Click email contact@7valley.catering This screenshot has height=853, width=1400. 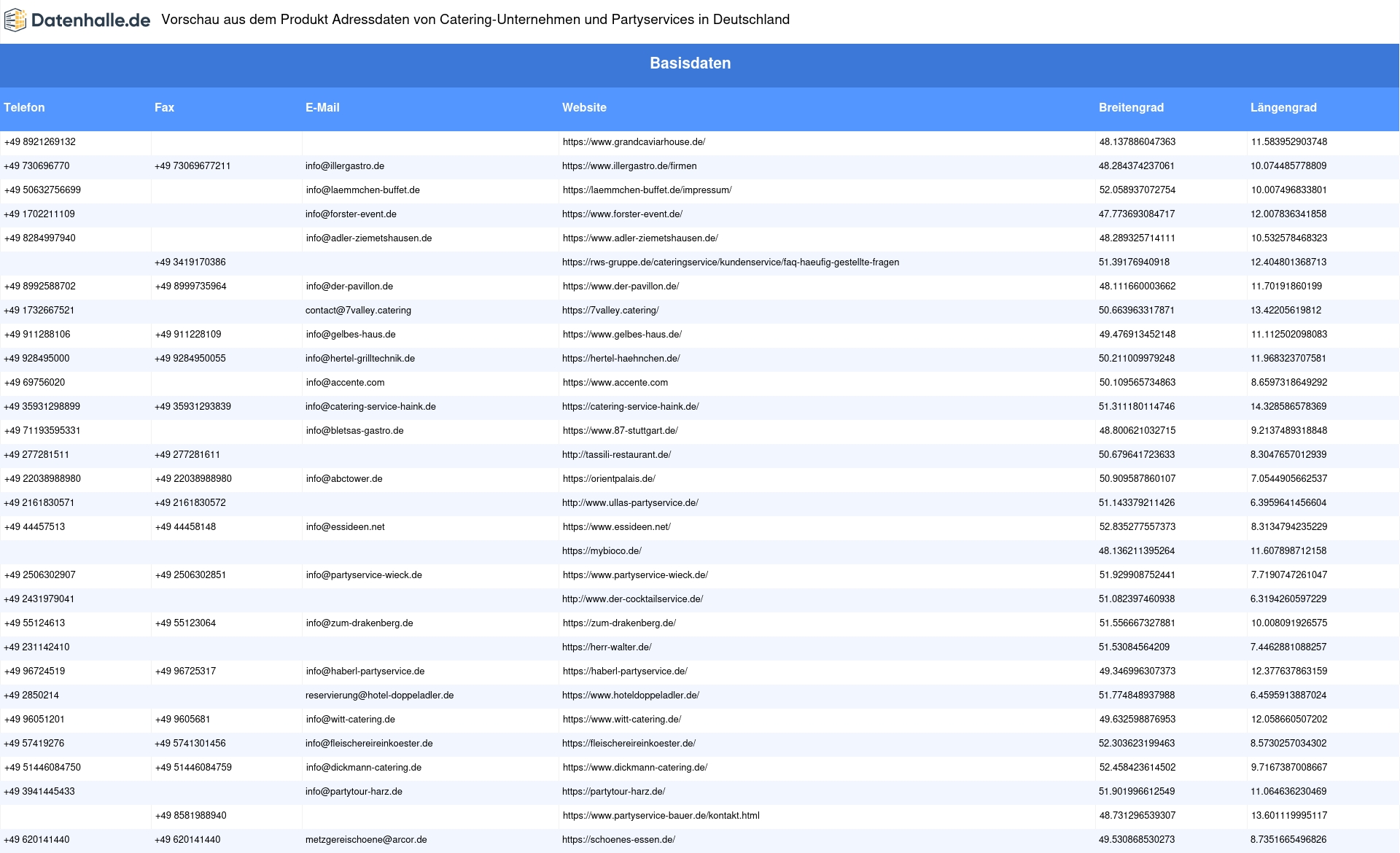tap(358, 311)
